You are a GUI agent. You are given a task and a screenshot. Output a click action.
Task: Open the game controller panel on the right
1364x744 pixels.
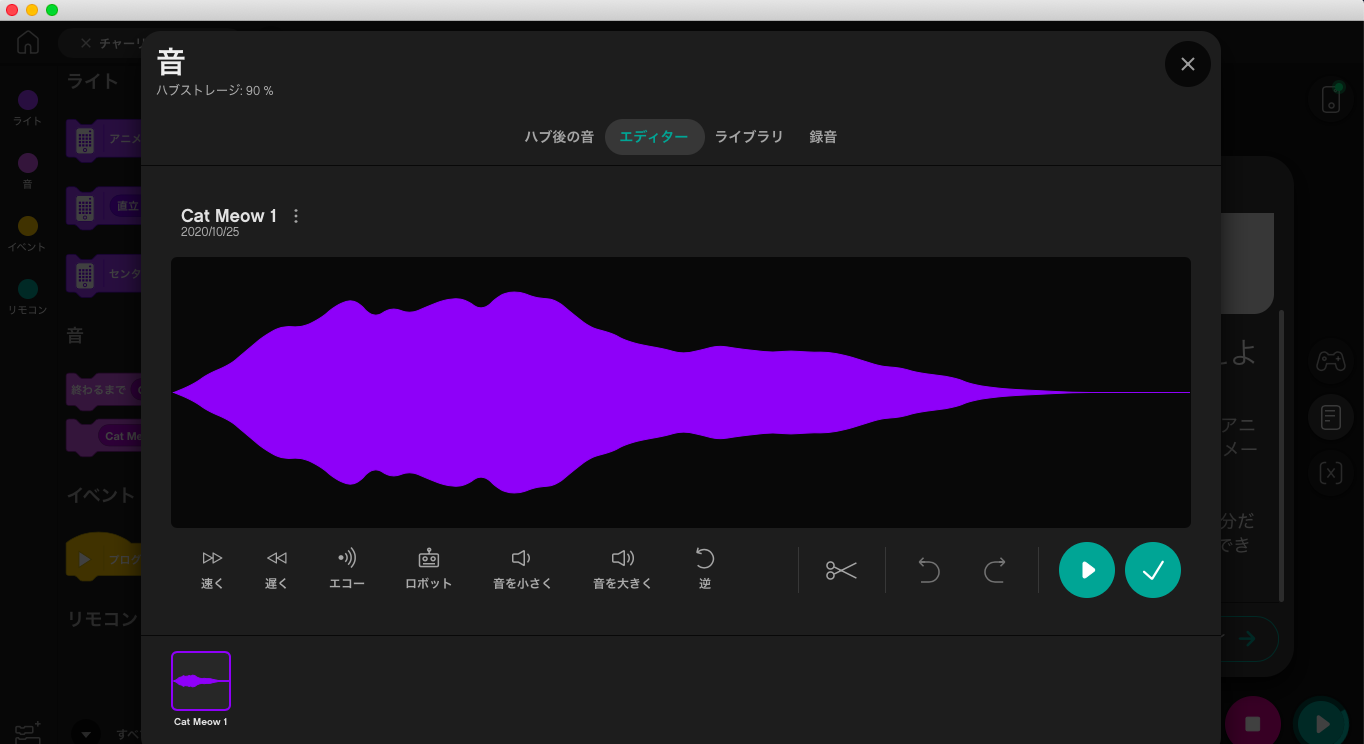(1330, 361)
